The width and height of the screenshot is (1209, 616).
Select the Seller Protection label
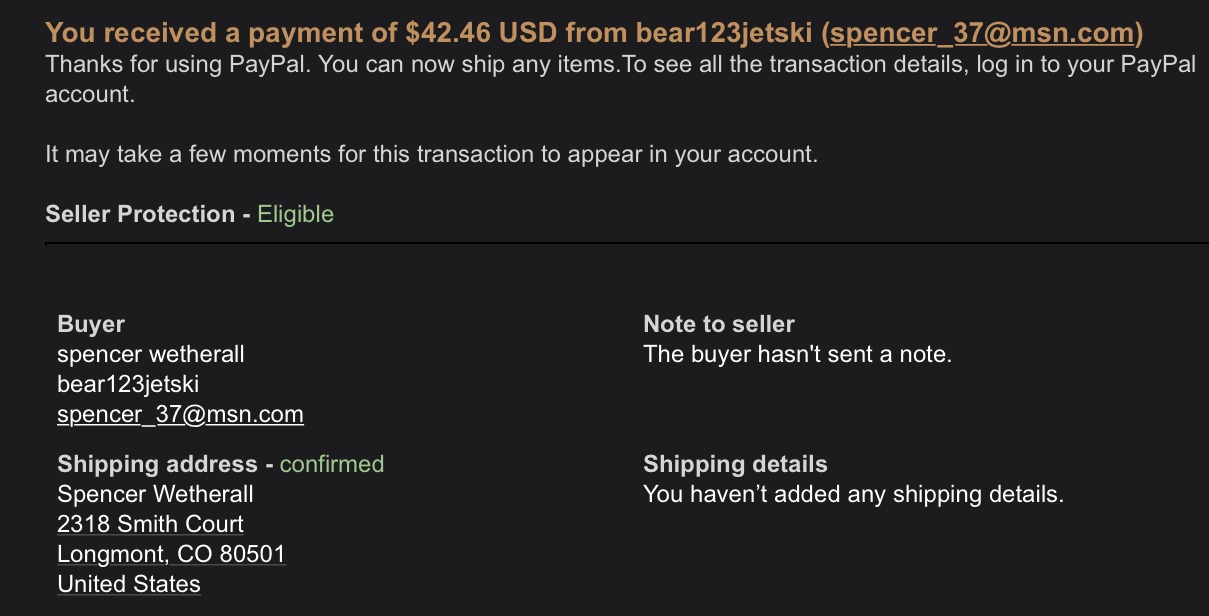(140, 214)
